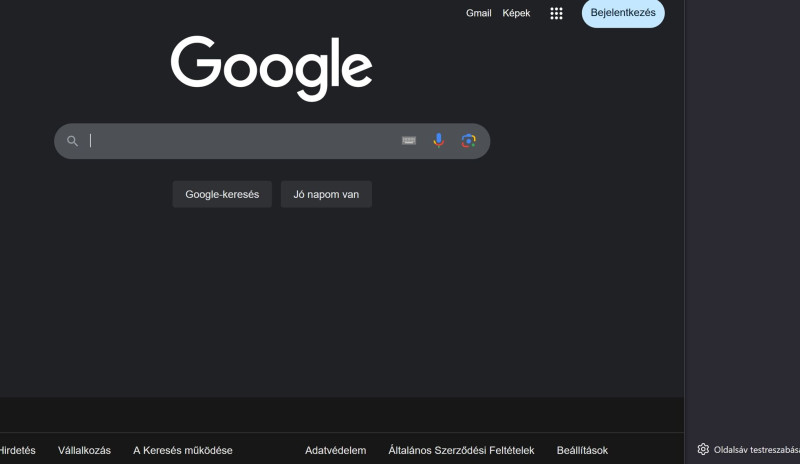Open the Beállítások settings menu
Screen dimensions: 800x464
582,450
